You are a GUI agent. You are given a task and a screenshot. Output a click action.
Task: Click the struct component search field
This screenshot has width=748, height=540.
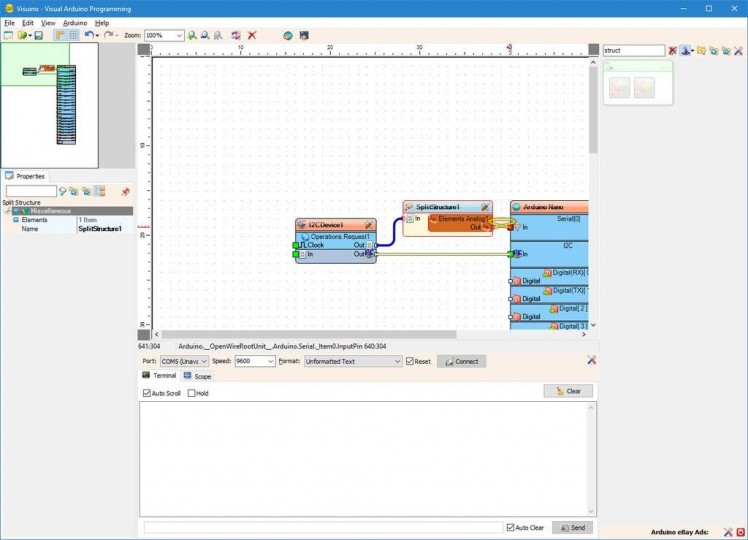point(633,50)
